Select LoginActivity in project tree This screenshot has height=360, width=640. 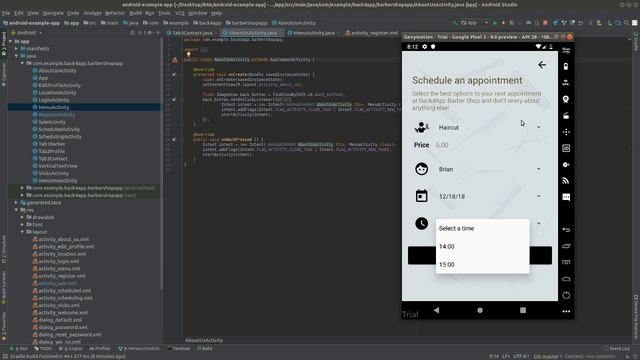pyautogui.click(x=53, y=100)
